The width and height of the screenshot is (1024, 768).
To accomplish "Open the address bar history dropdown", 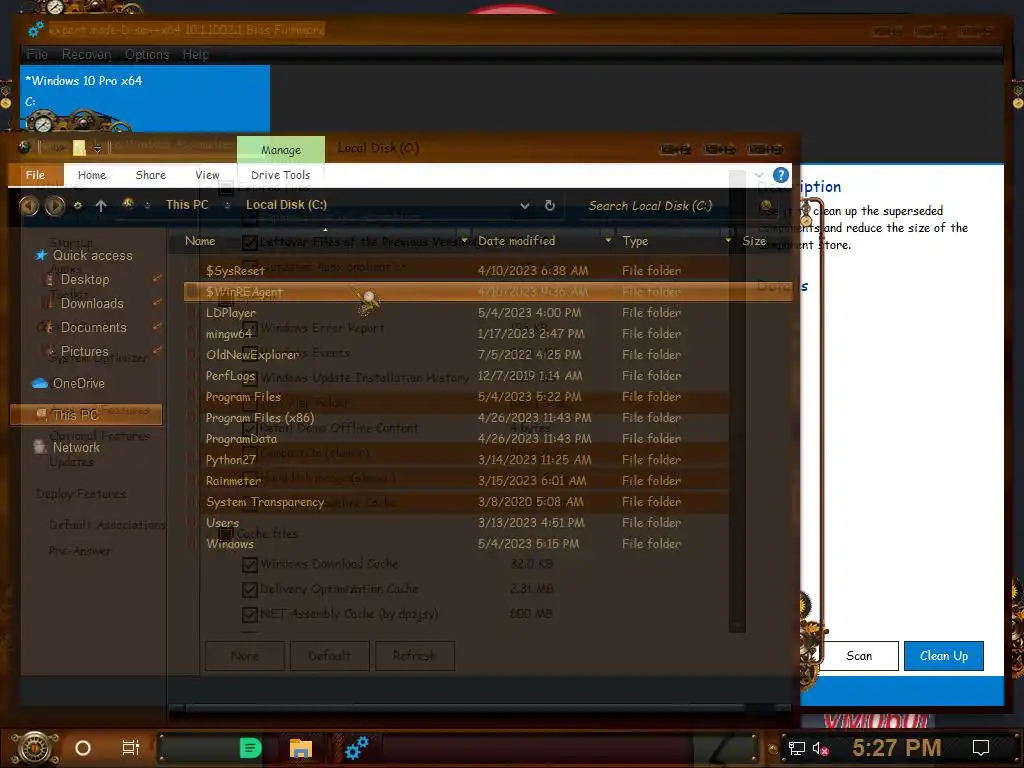I will [524, 206].
